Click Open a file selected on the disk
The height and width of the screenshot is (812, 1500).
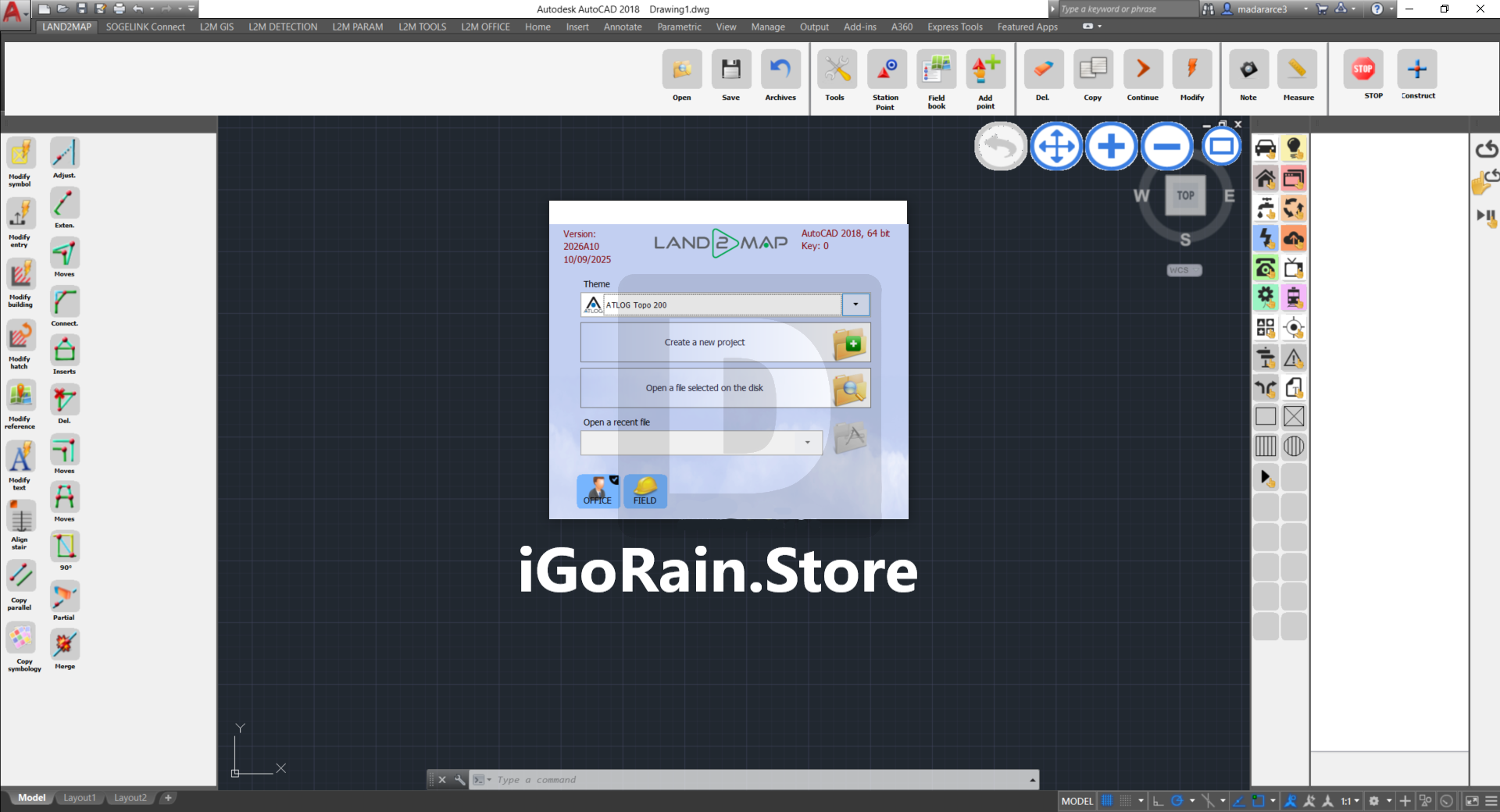point(724,388)
